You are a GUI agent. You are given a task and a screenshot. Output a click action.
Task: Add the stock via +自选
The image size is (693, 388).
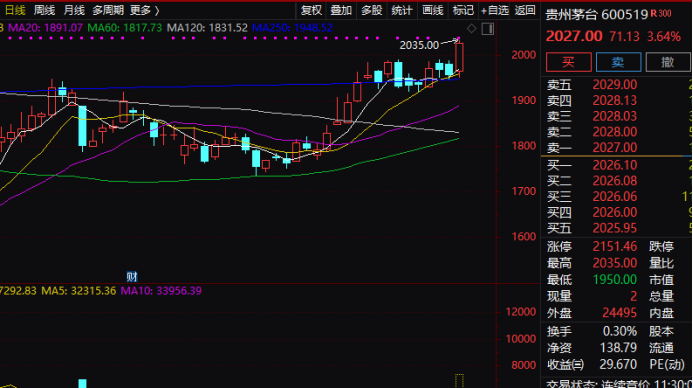tap(495, 10)
